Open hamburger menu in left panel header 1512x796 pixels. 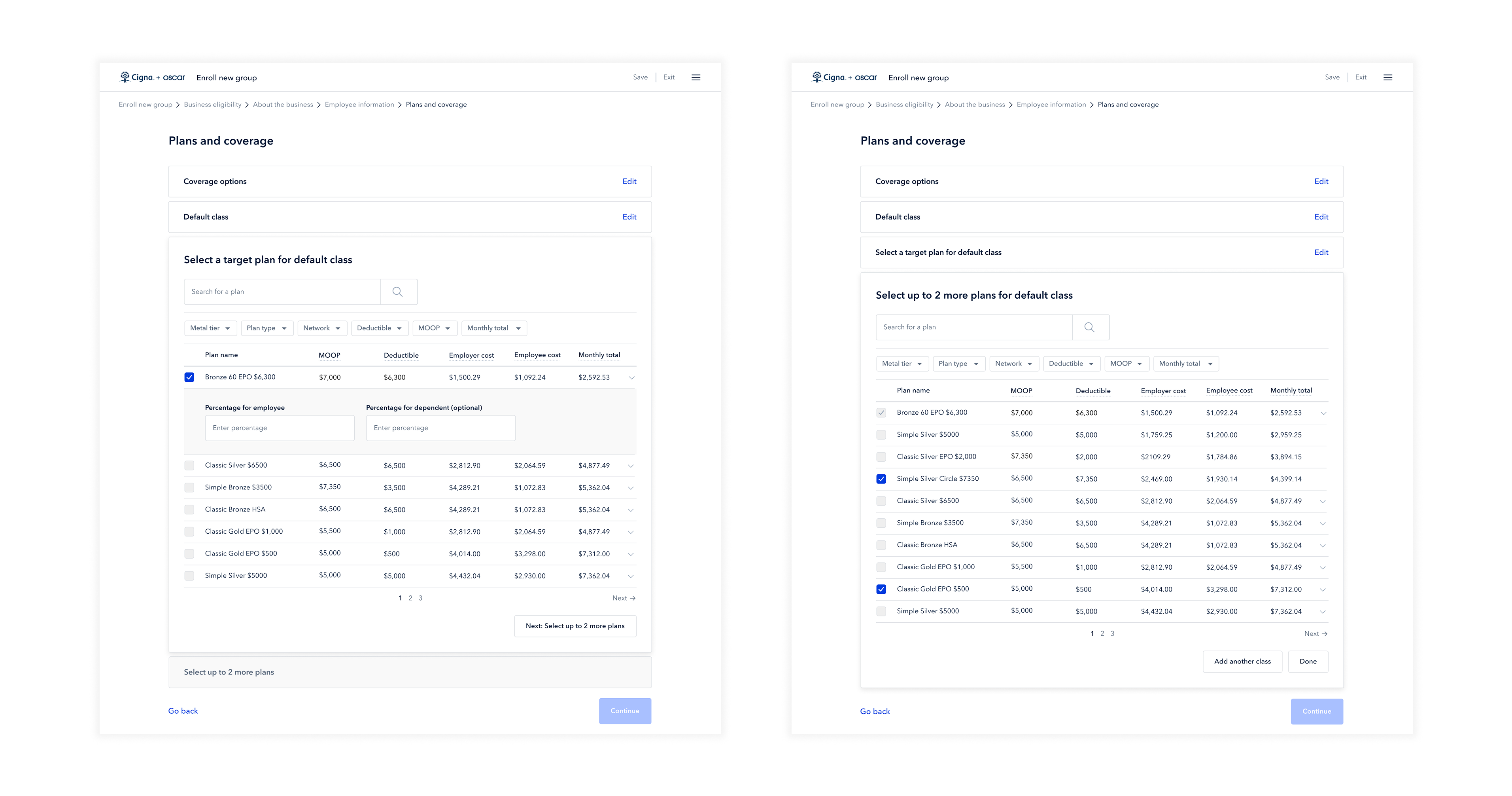[x=696, y=78]
